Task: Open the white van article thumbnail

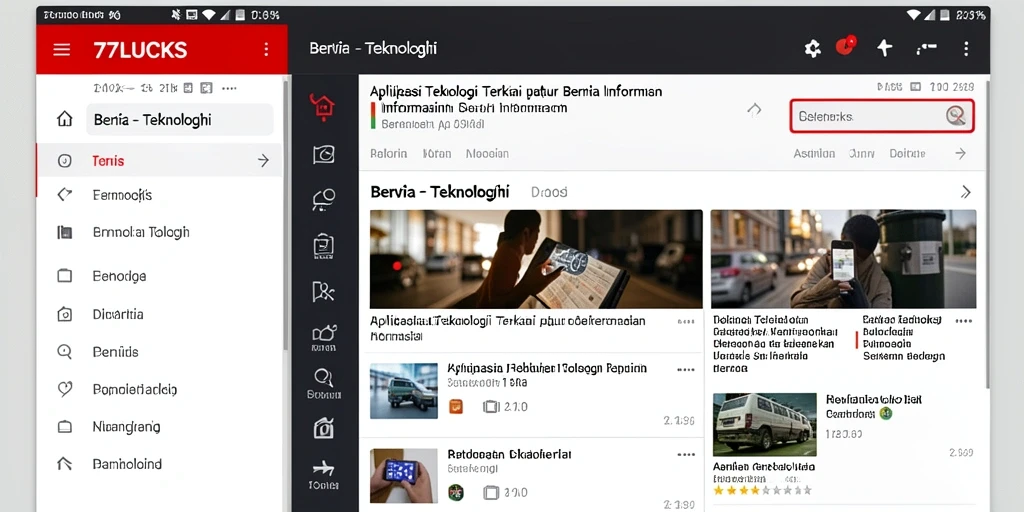Action: pos(765,424)
